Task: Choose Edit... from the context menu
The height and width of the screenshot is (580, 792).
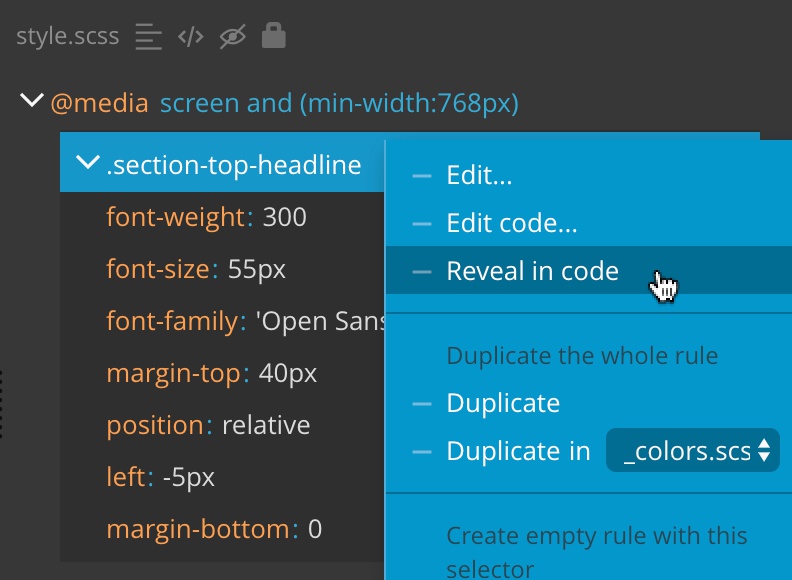Action: click(x=479, y=175)
